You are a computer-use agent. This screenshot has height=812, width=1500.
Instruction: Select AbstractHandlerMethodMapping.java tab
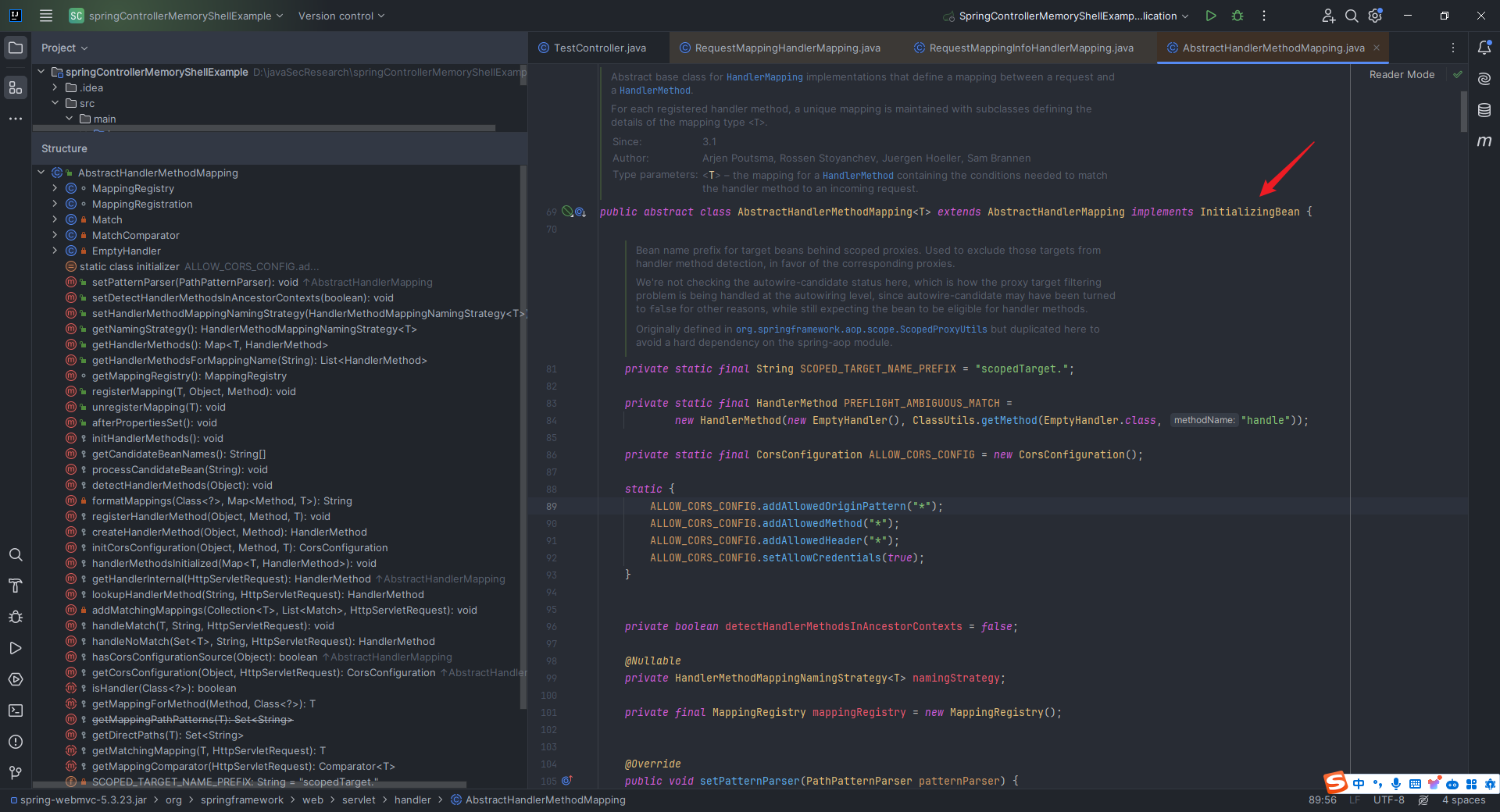click(x=1273, y=48)
